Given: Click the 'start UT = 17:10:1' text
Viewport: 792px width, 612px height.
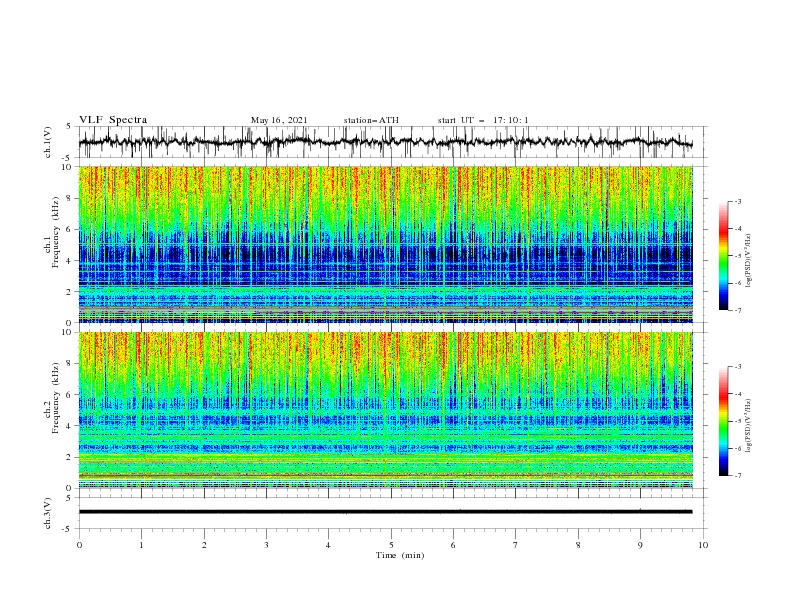Looking at the screenshot, I should click(x=483, y=120).
